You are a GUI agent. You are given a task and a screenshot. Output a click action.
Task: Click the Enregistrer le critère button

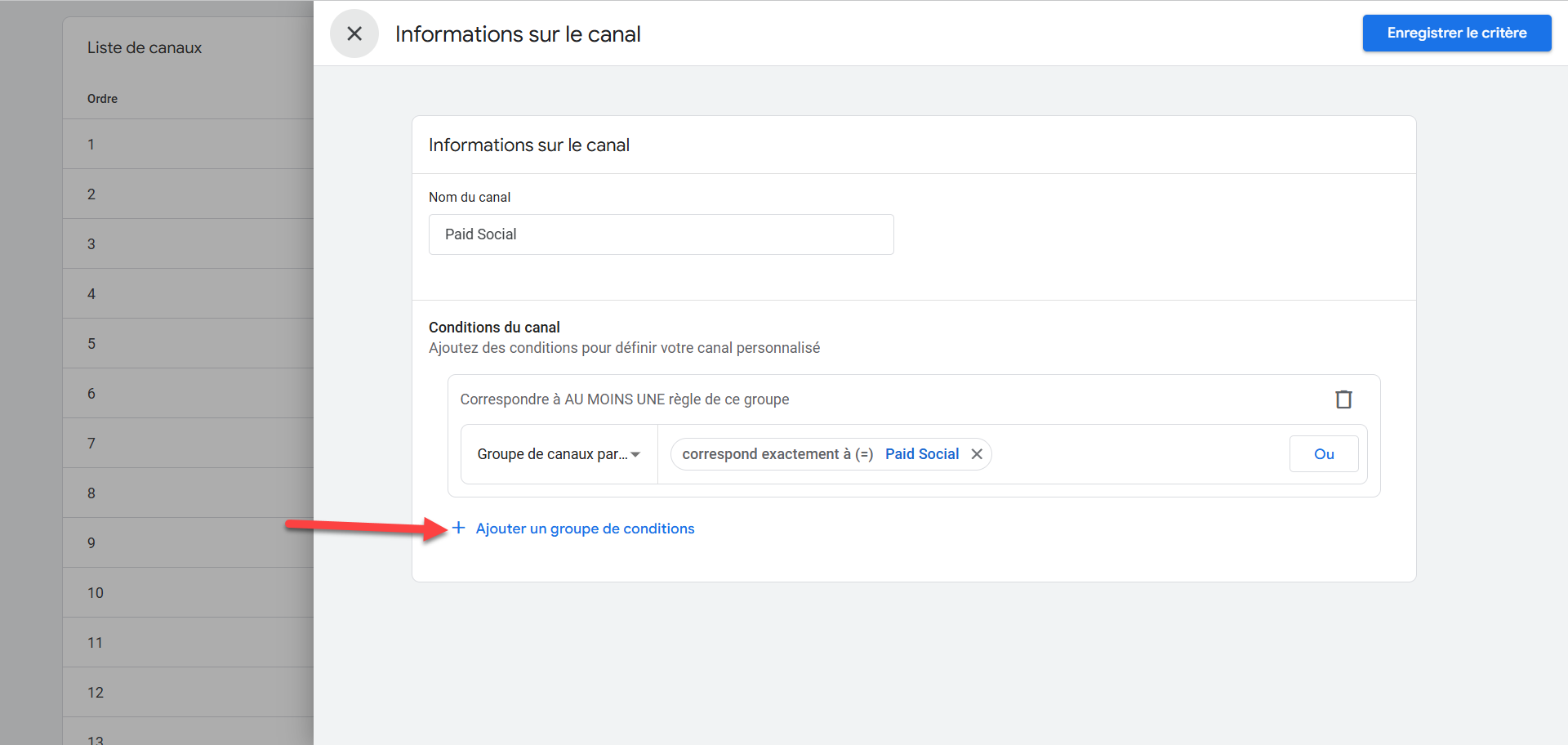pyautogui.click(x=1456, y=33)
